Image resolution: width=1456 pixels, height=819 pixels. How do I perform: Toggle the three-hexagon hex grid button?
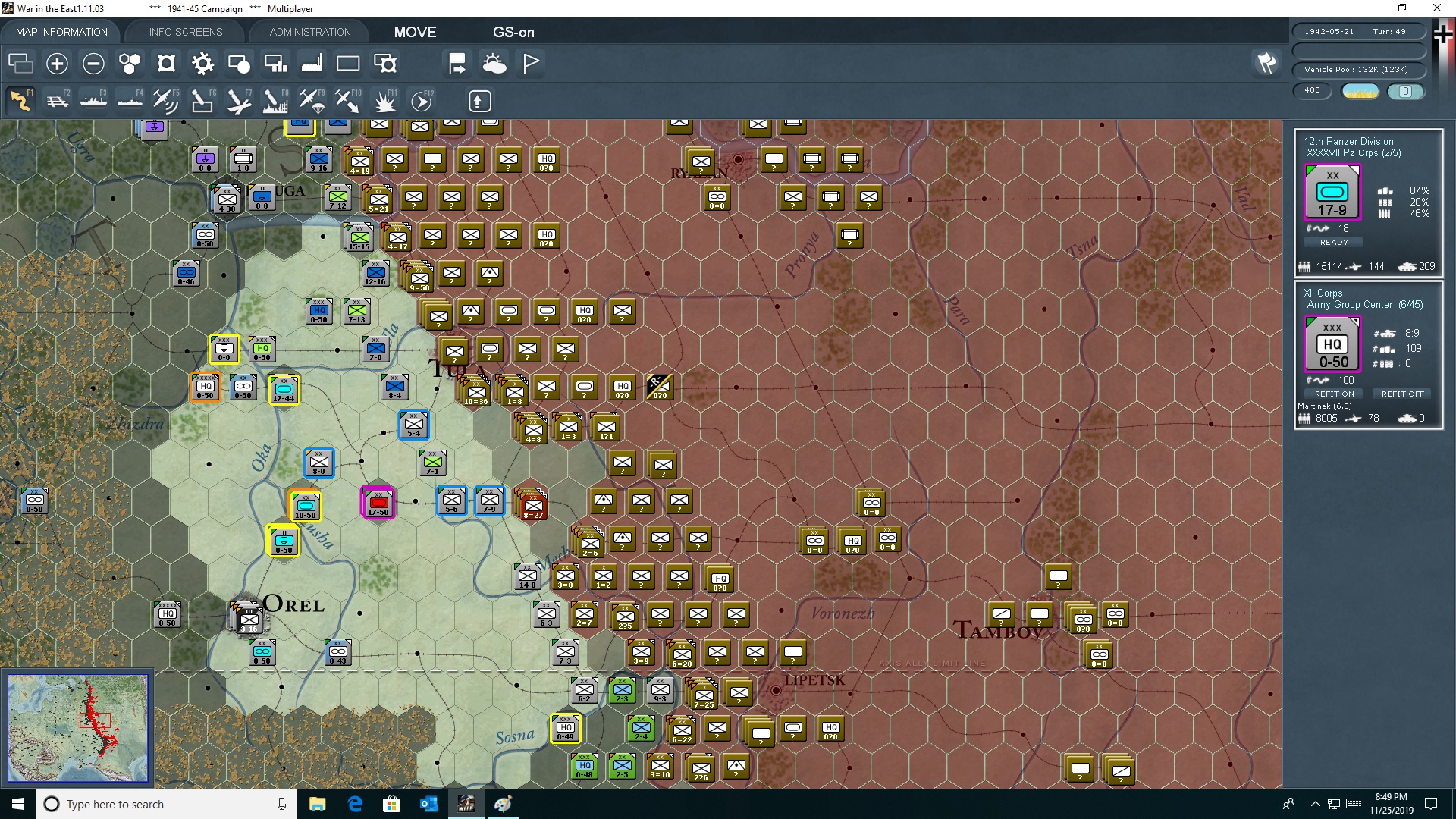coord(130,64)
